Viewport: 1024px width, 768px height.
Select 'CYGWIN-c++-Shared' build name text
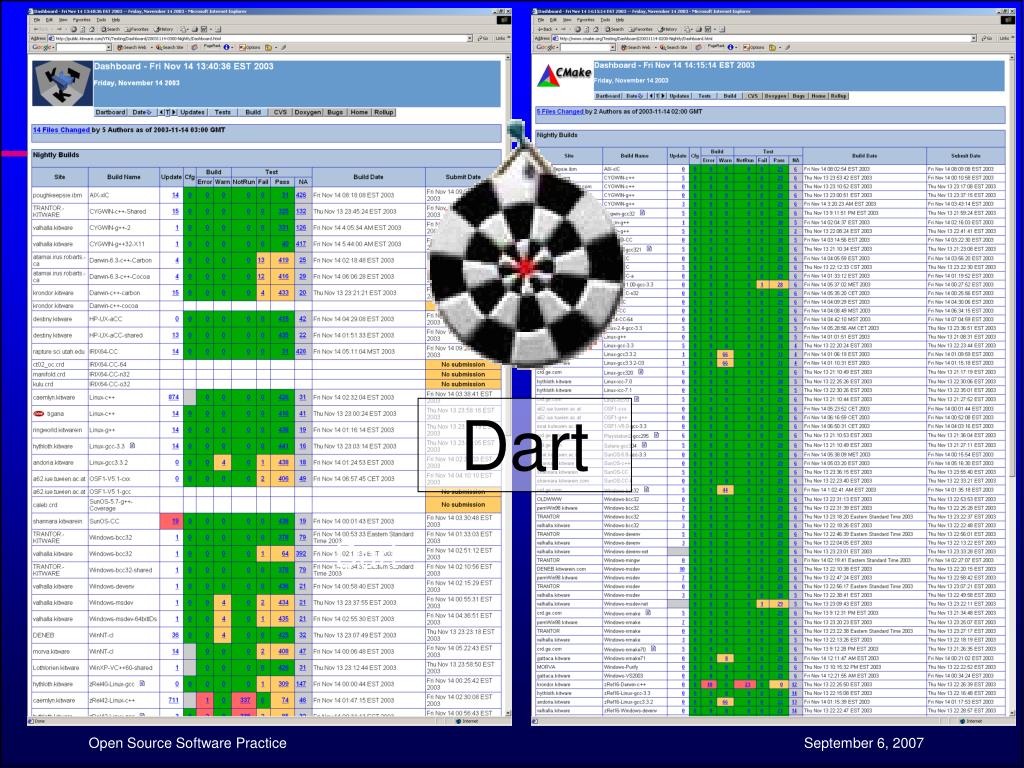118,212
